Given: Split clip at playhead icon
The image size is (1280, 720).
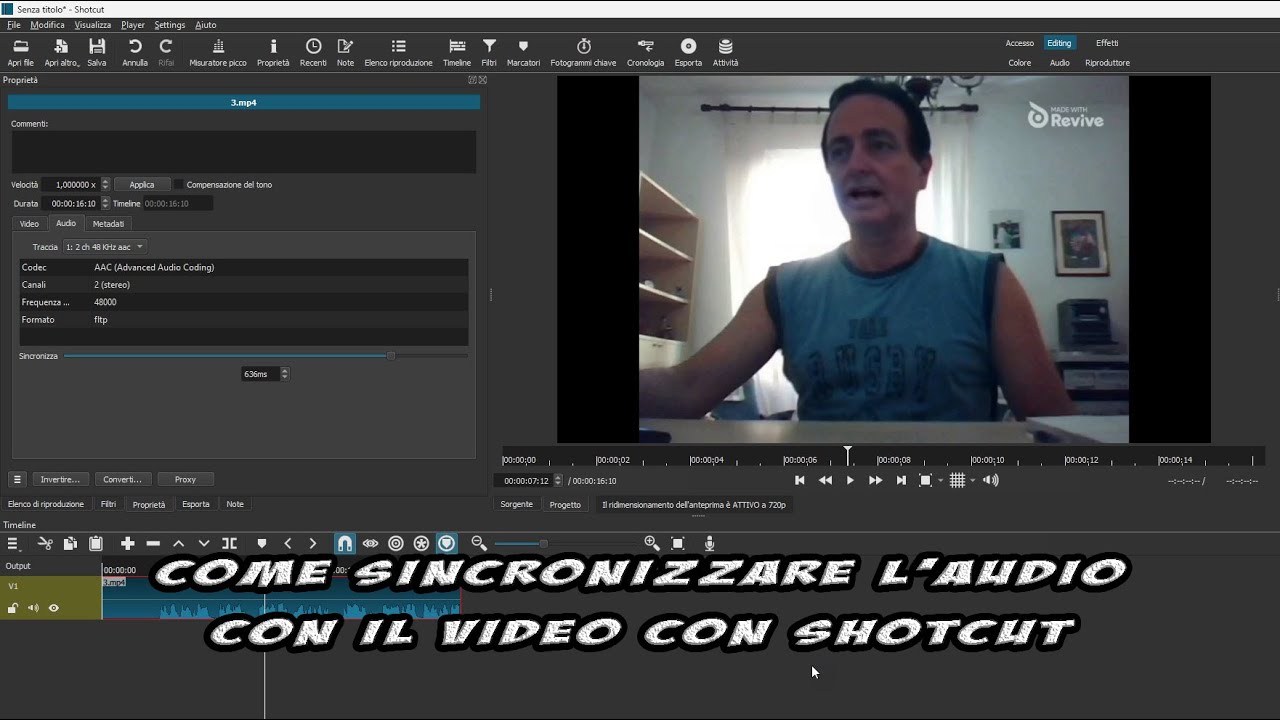Looking at the screenshot, I should [x=229, y=543].
